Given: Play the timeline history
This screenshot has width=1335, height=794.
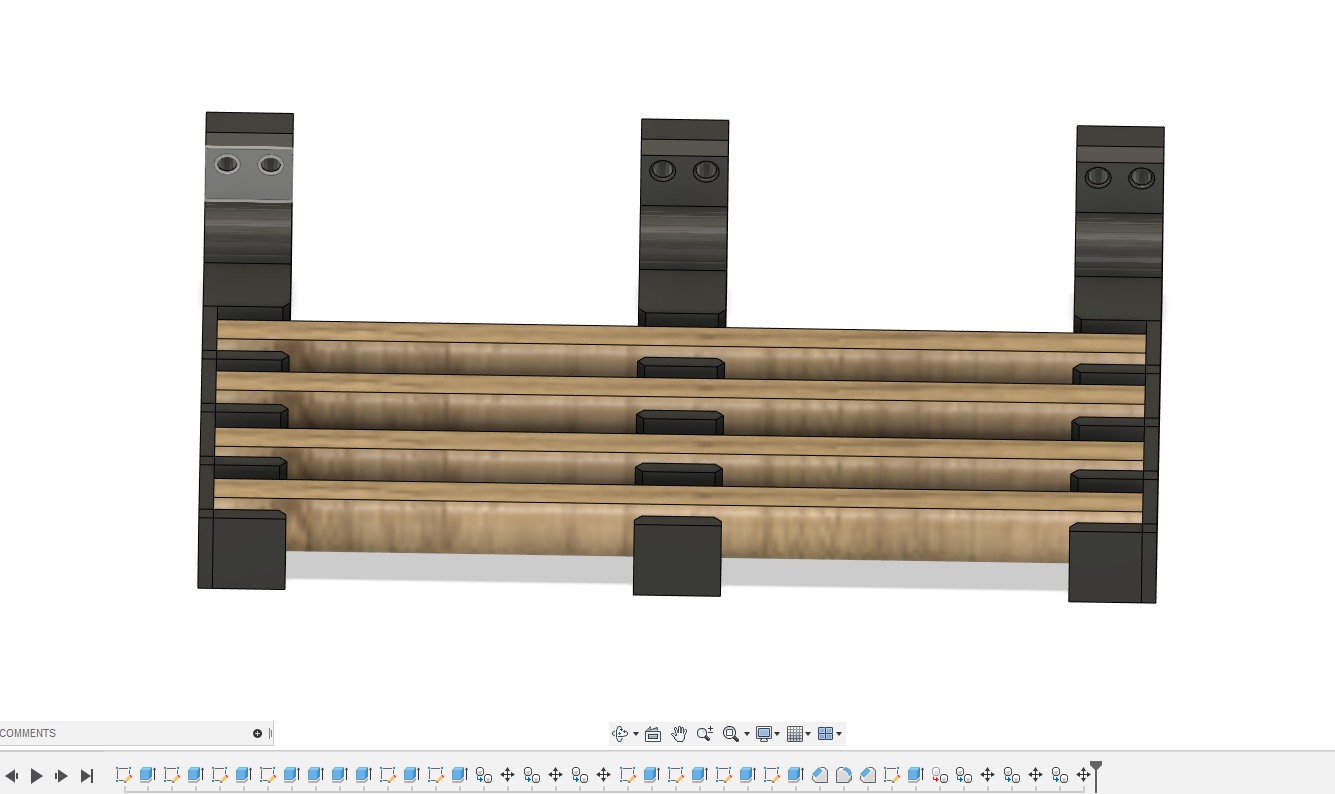Looking at the screenshot, I should pyautogui.click(x=37, y=776).
